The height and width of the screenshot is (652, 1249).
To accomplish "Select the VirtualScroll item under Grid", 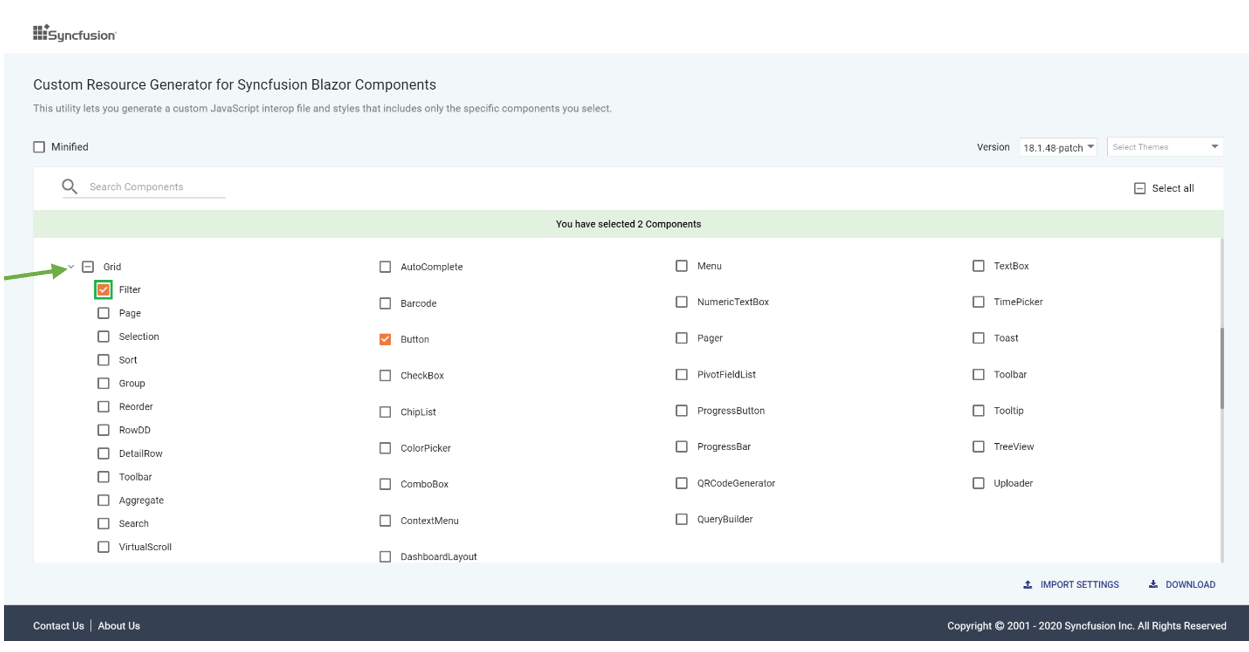I will pyautogui.click(x=145, y=547).
